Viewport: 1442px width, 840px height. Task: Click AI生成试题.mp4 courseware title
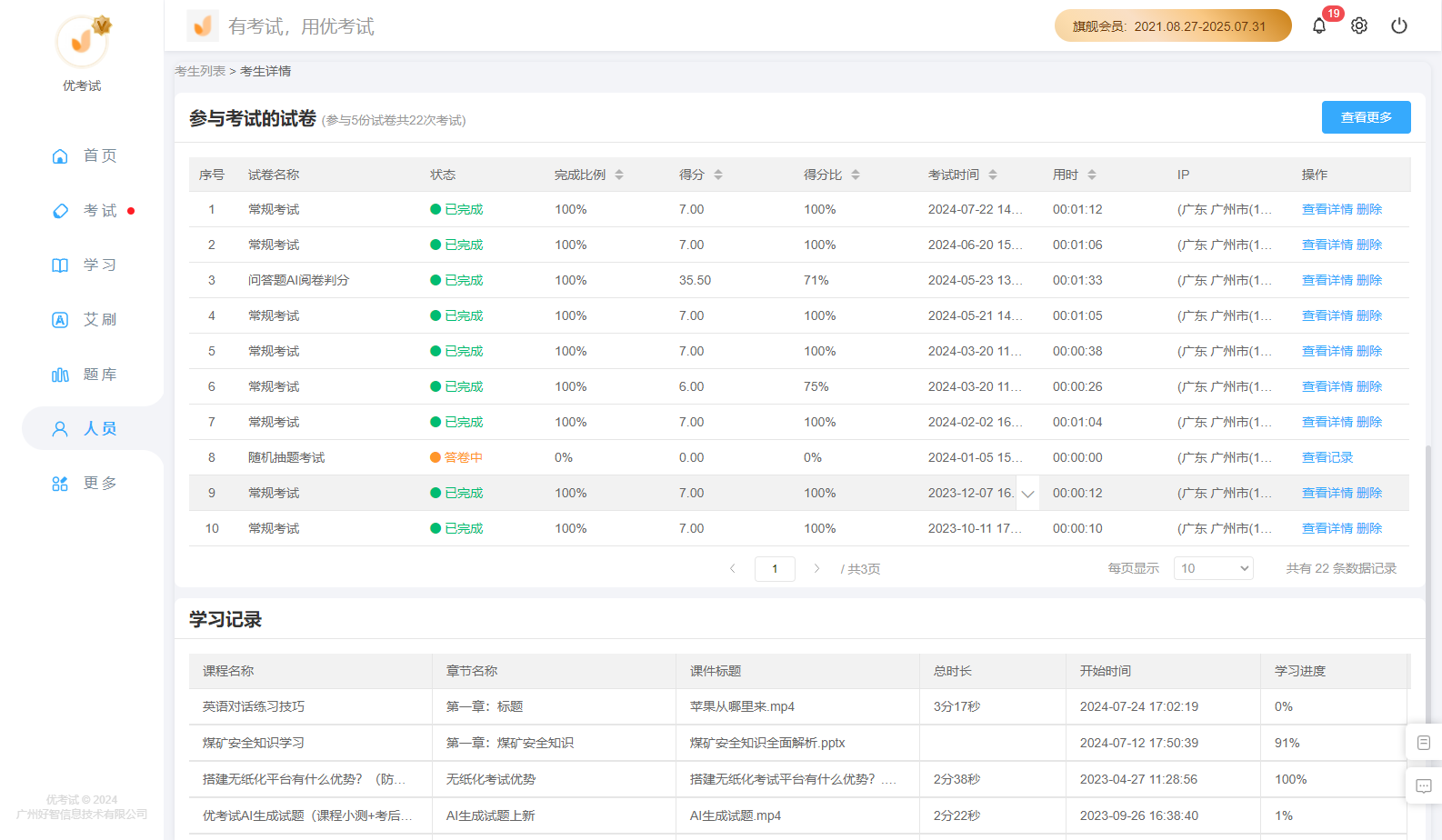click(736, 815)
